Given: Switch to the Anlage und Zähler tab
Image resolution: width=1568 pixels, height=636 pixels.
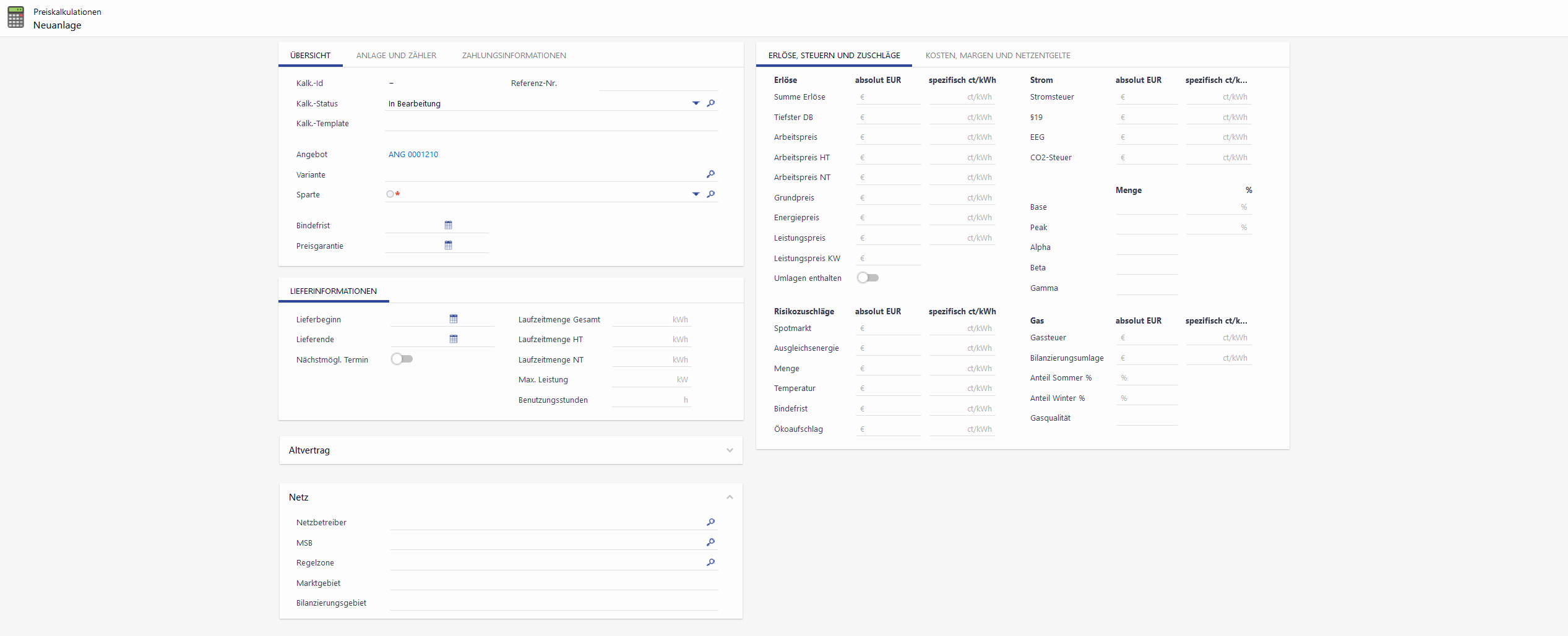Looking at the screenshot, I should (396, 56).
